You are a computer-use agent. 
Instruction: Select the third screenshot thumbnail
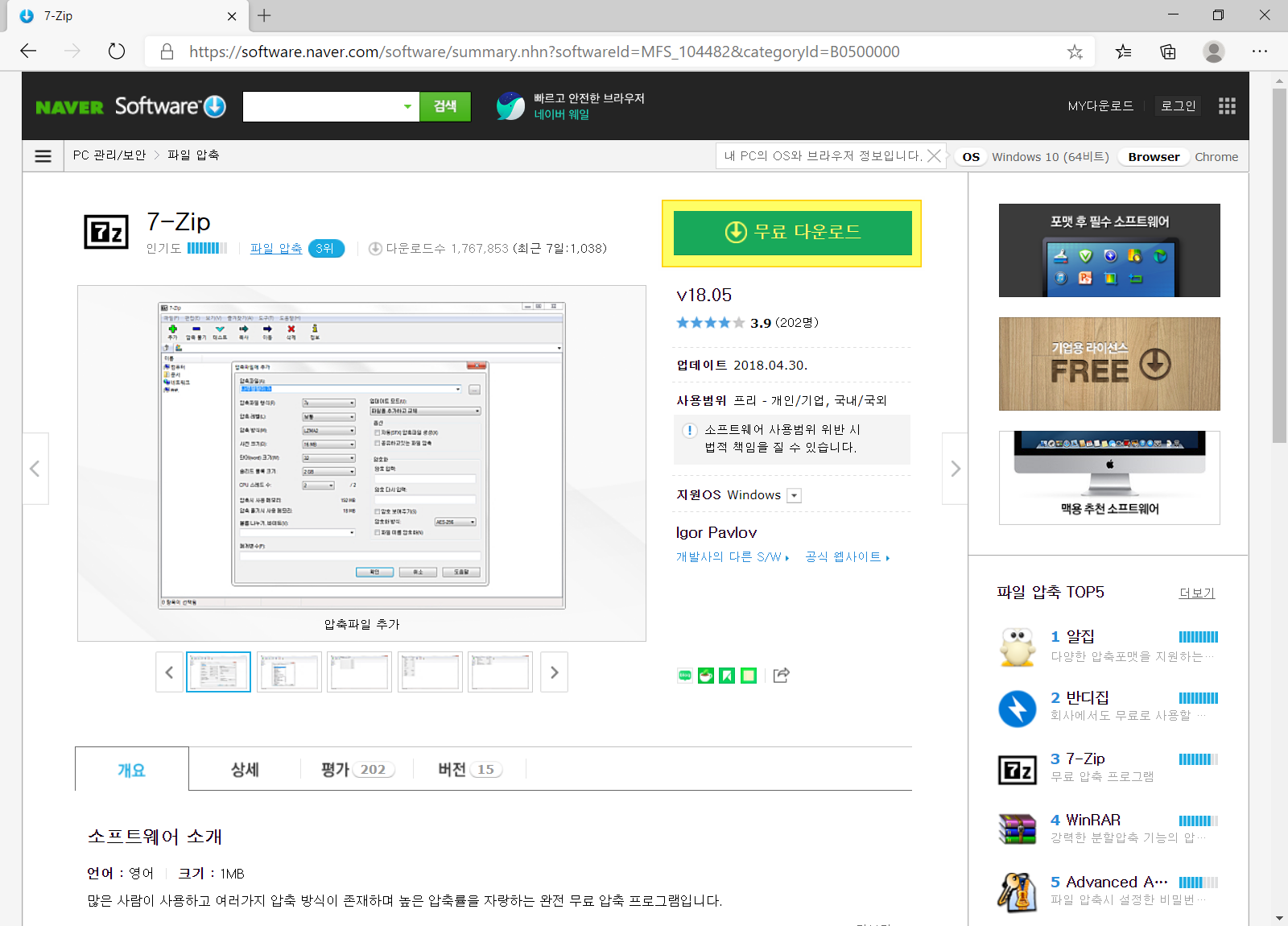pyautogui.click(x=359, y=672)
